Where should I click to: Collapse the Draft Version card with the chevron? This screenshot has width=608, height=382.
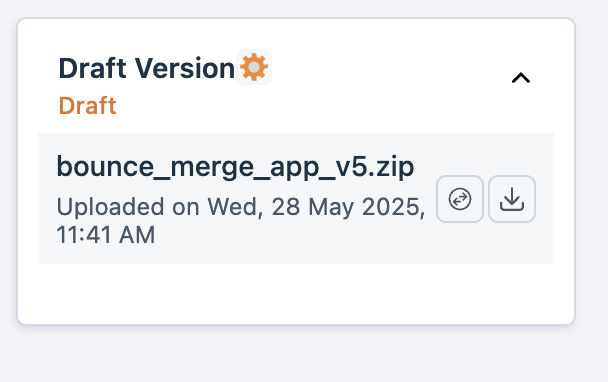coord(521,78)
